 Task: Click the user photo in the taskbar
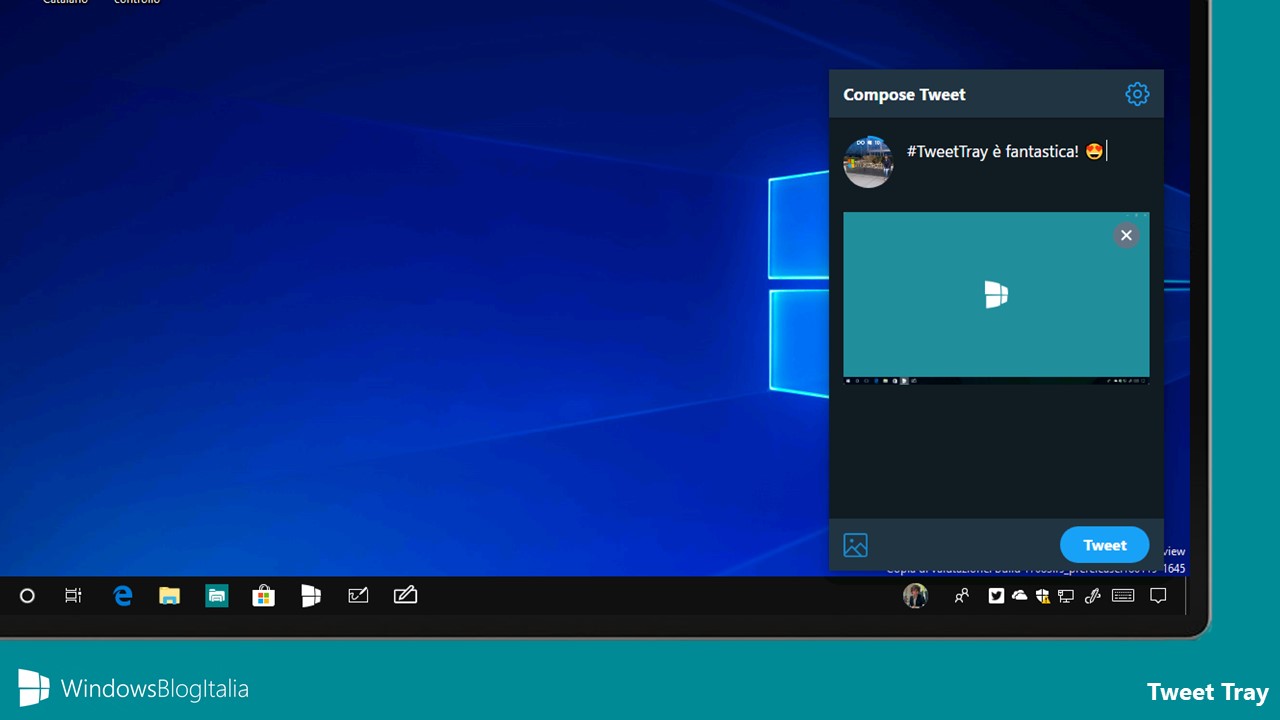(915, 596)
